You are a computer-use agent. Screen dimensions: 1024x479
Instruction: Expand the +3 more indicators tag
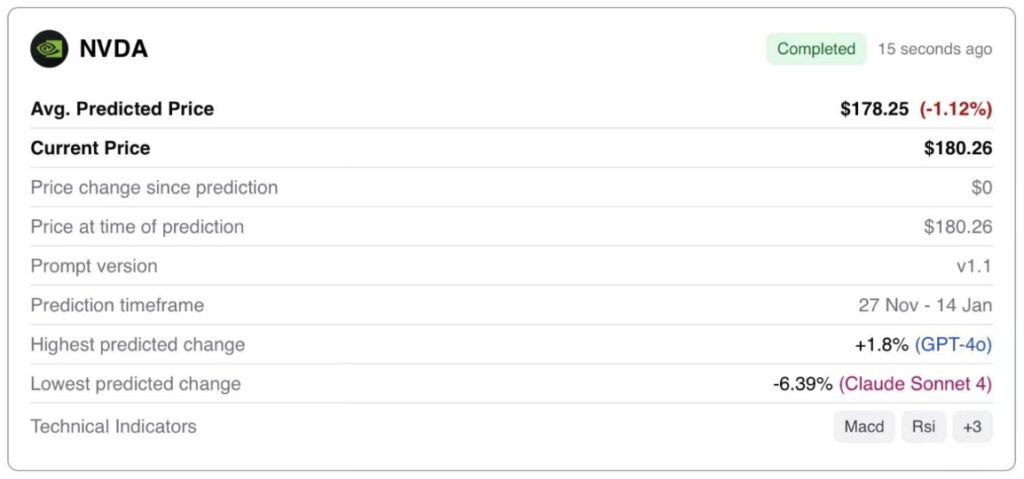[x=972, y=427]
